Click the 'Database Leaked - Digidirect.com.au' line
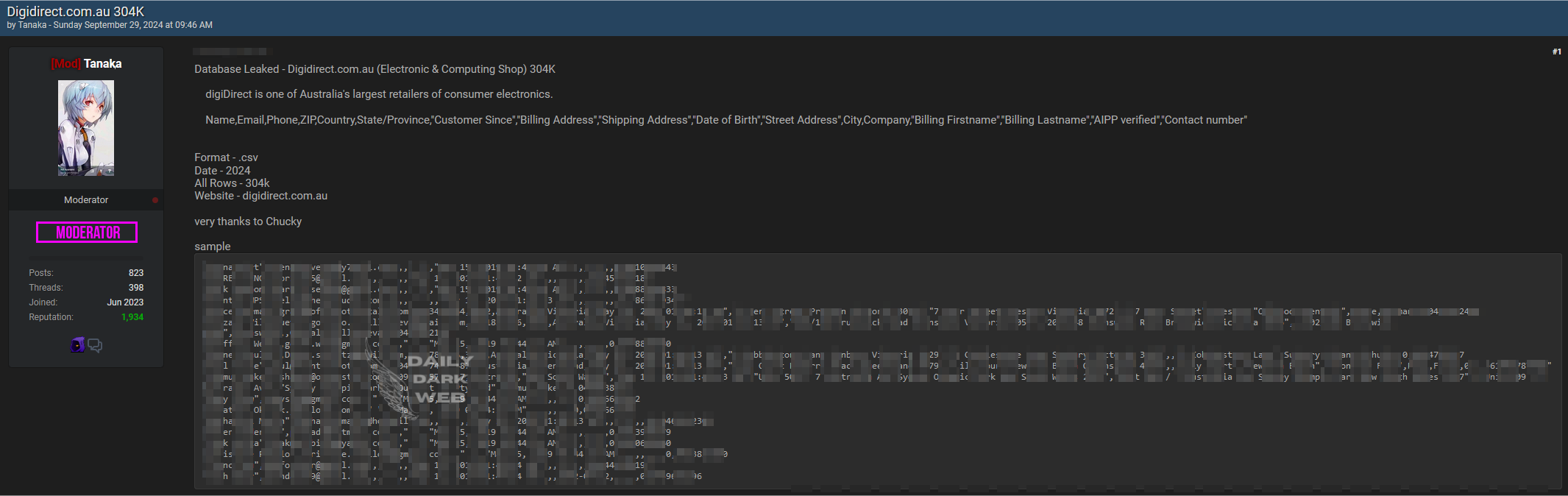 click(375, 69)
